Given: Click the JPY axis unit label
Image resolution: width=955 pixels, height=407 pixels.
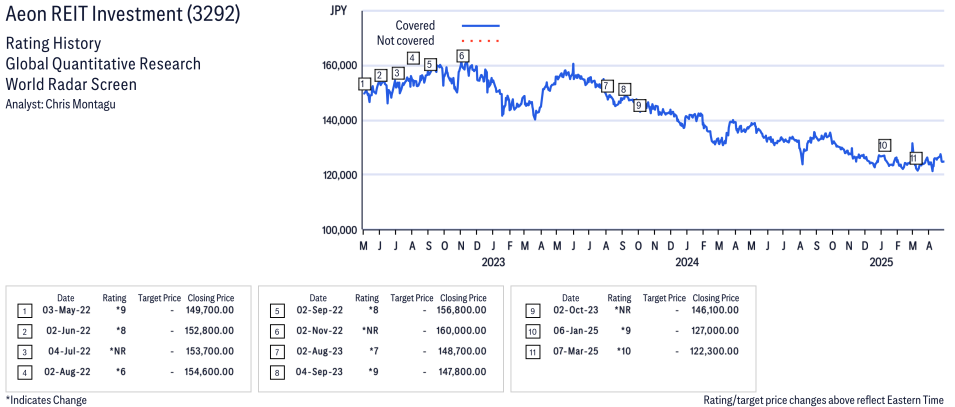Looking at the screenshot, I should tap(338, 11).
